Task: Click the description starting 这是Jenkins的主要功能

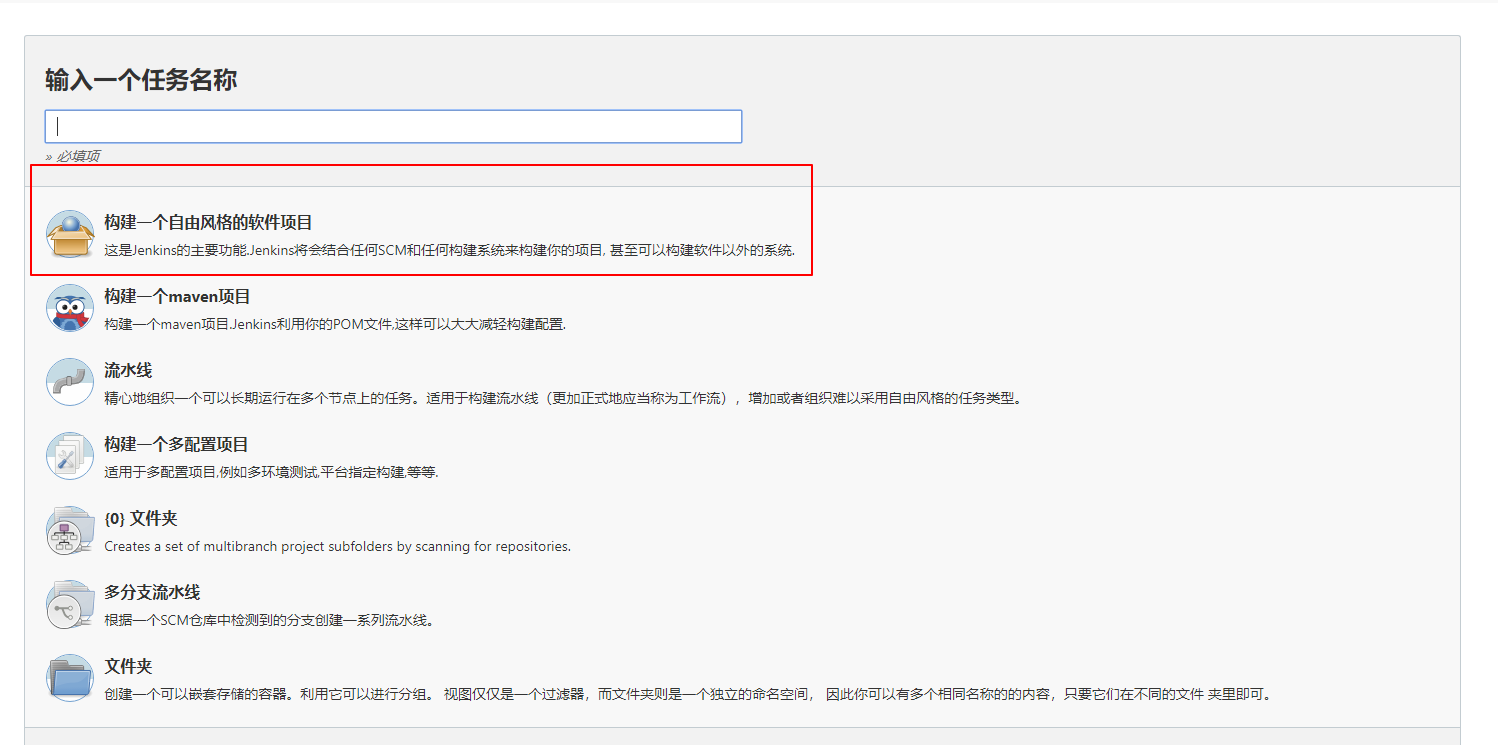Action: [450, 250]
